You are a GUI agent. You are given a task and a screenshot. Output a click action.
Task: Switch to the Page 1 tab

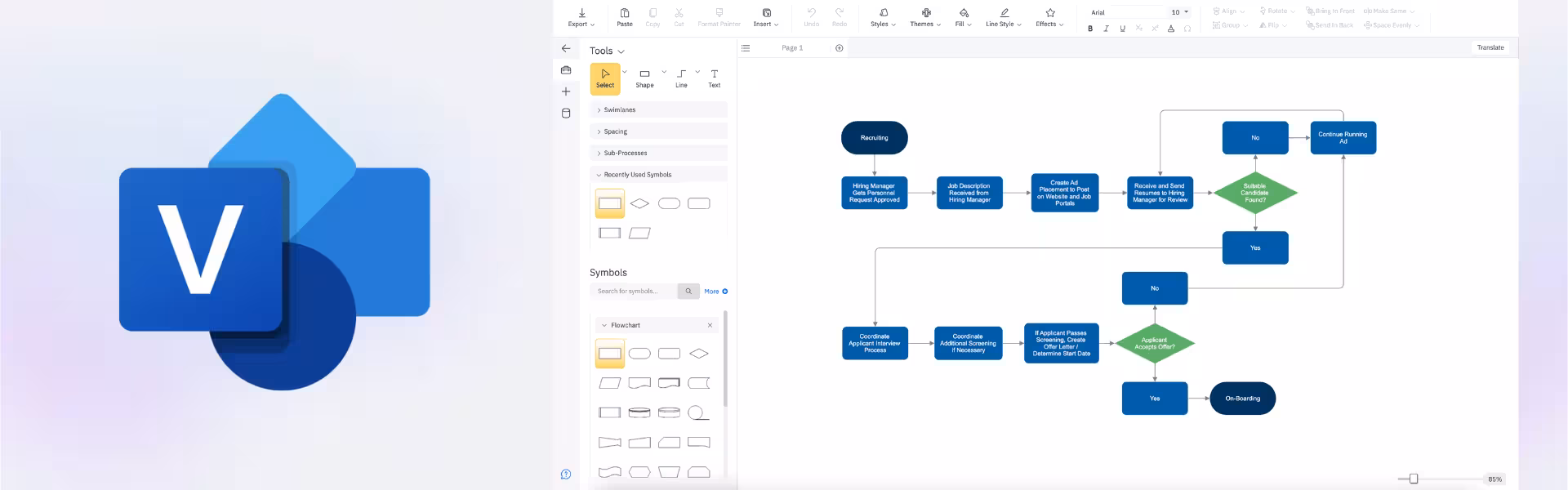(792, 48)
